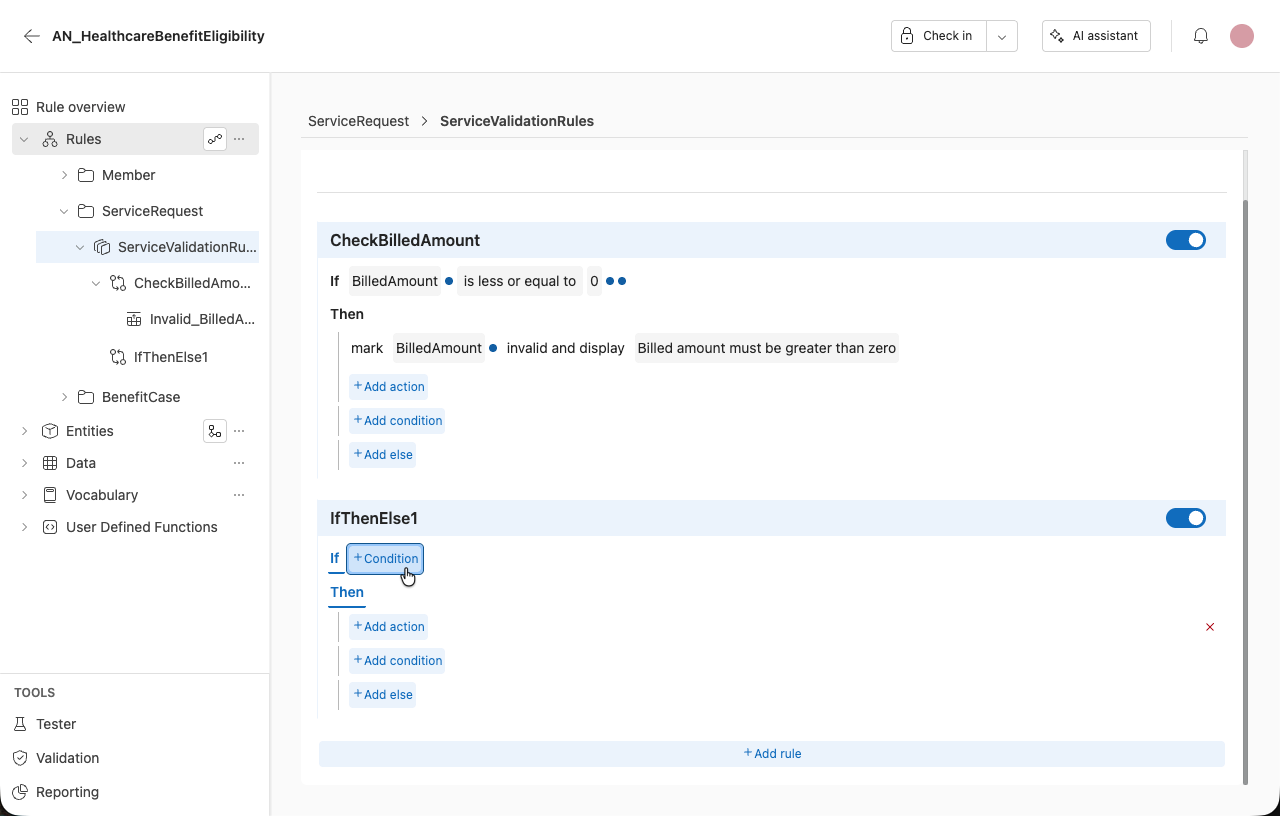Click the Validation shield icon
This screenshot has height=816, width=1280.
coord(20,758)
